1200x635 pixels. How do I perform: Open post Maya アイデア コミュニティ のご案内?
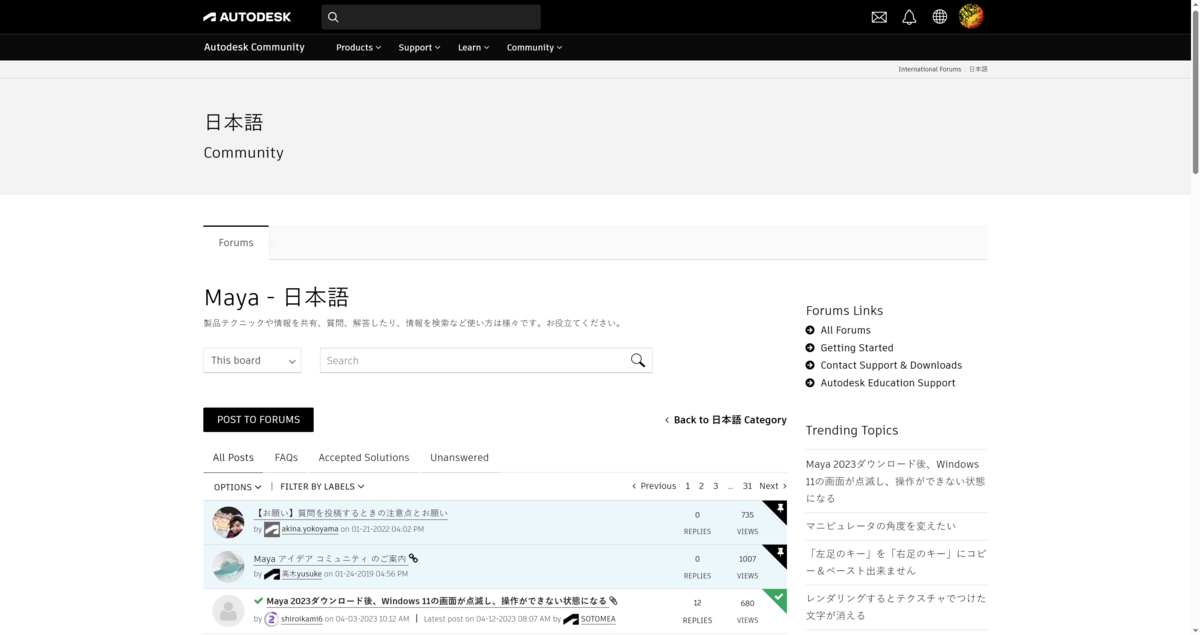tap(330, 559)
